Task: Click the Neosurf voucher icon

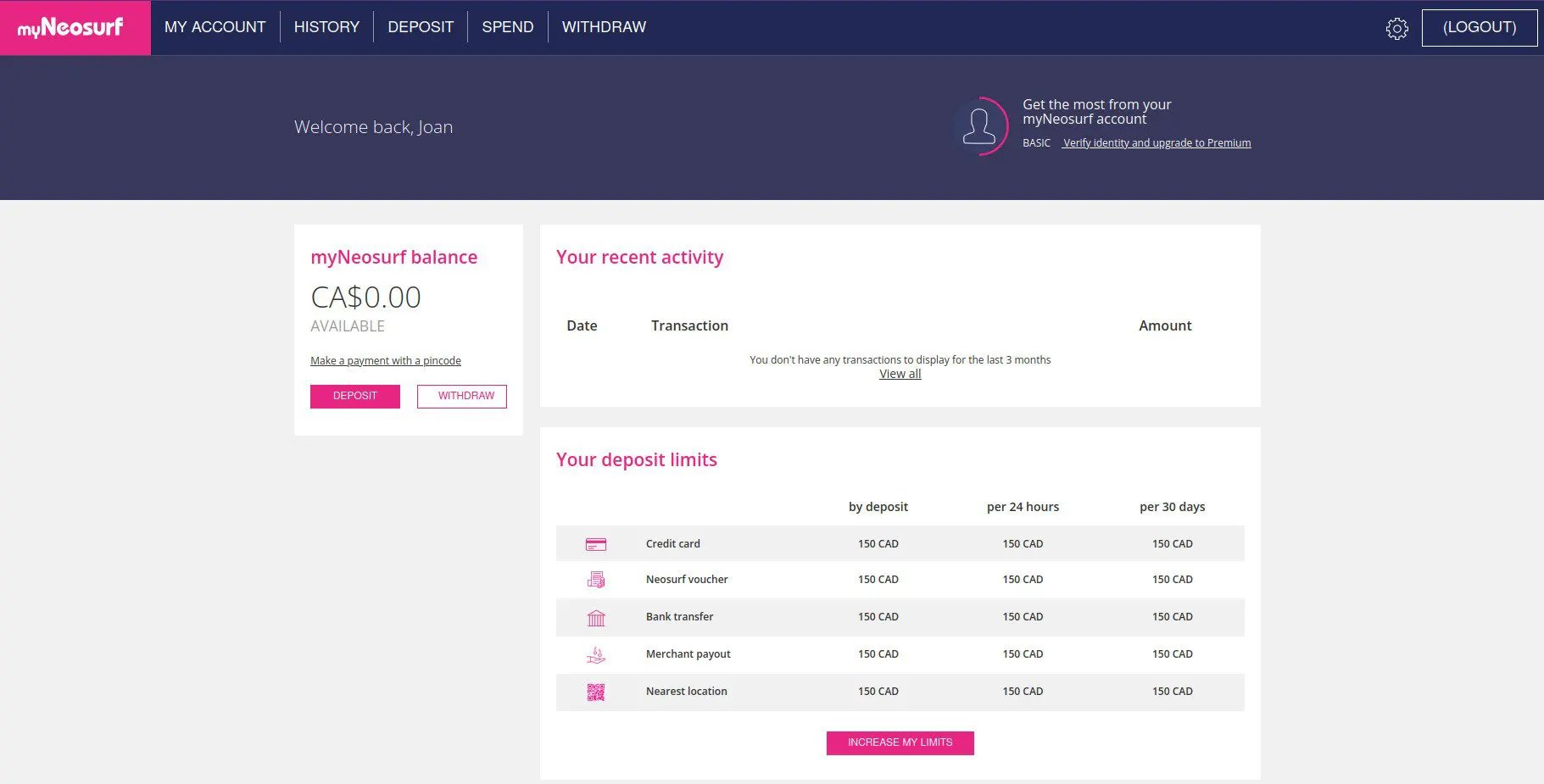Action: 596,580
